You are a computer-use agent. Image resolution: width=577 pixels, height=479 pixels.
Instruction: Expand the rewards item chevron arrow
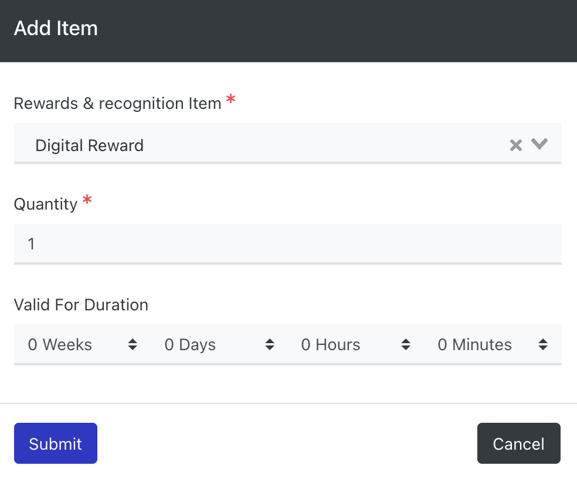[539, 143]
